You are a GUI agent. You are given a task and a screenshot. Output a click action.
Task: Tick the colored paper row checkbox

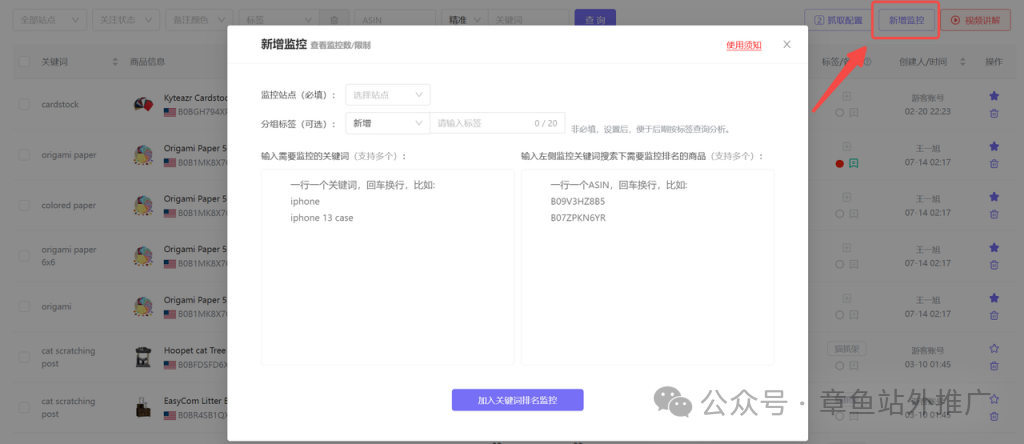pyautogui.click(x=23, y=205)
